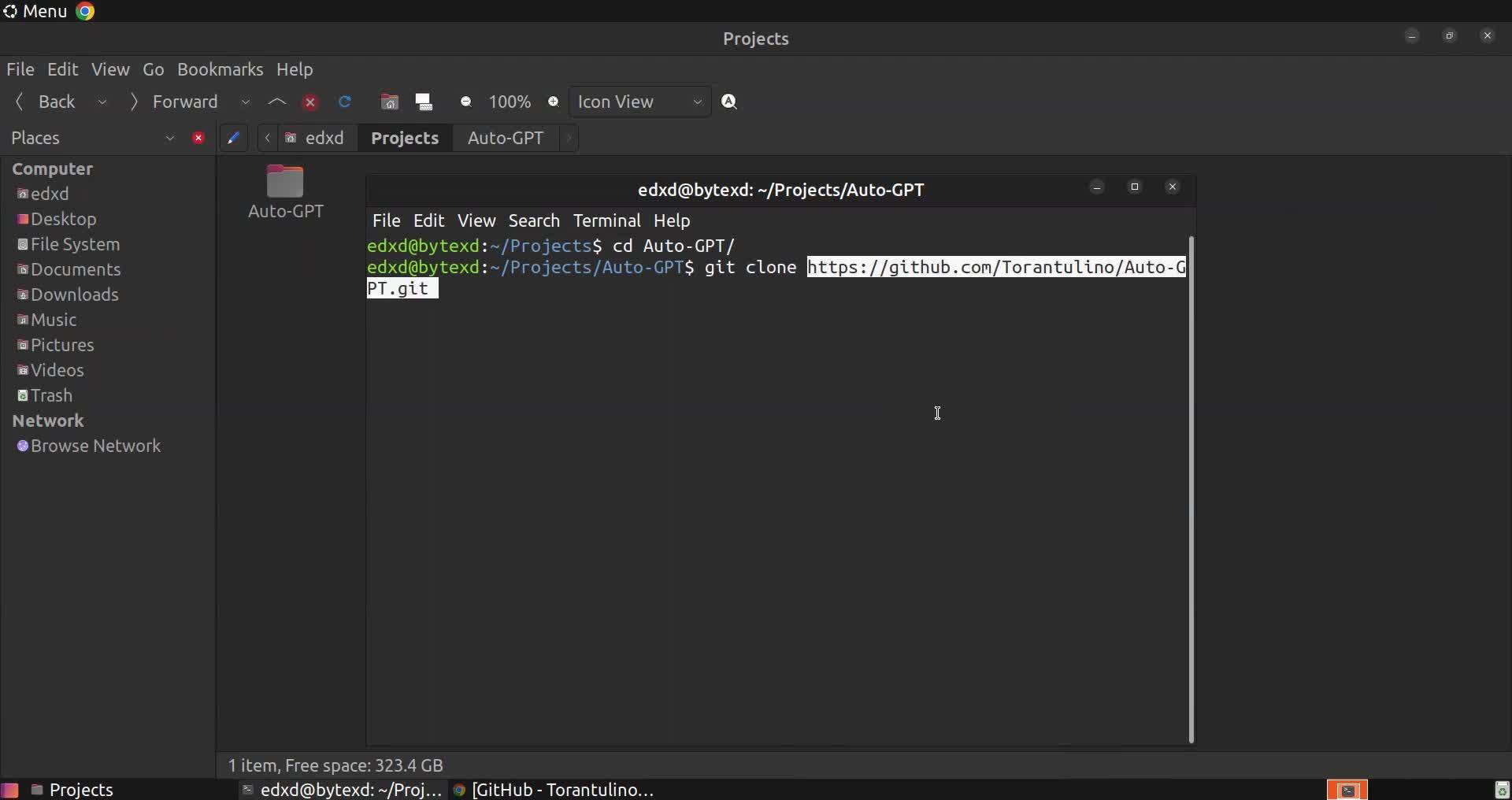The image size is (1512, 800).
Task: Expand the Back history dropdown arrow
Action: (x=102, y=102)
